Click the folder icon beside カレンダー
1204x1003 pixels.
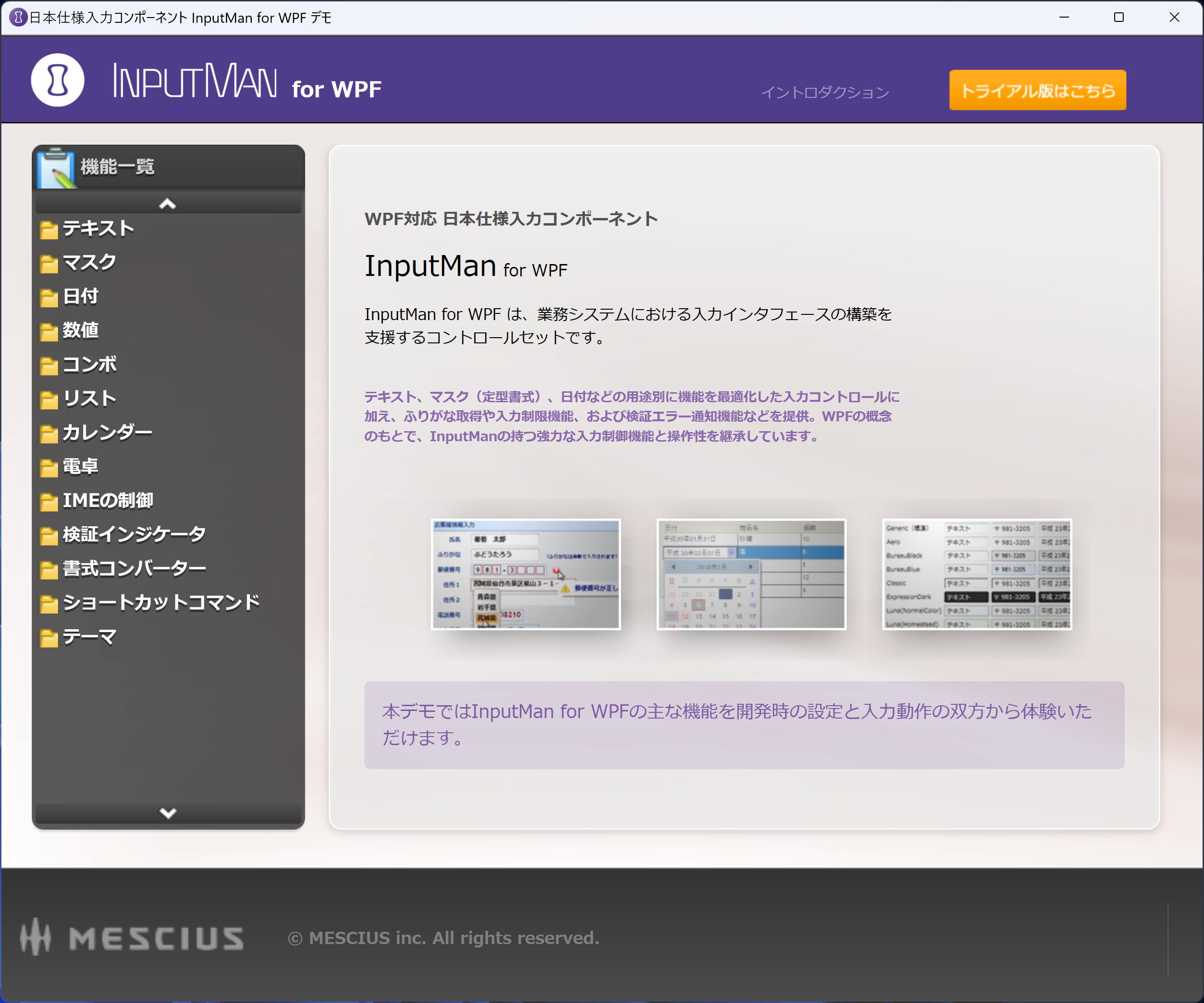[x=49, y=433]
